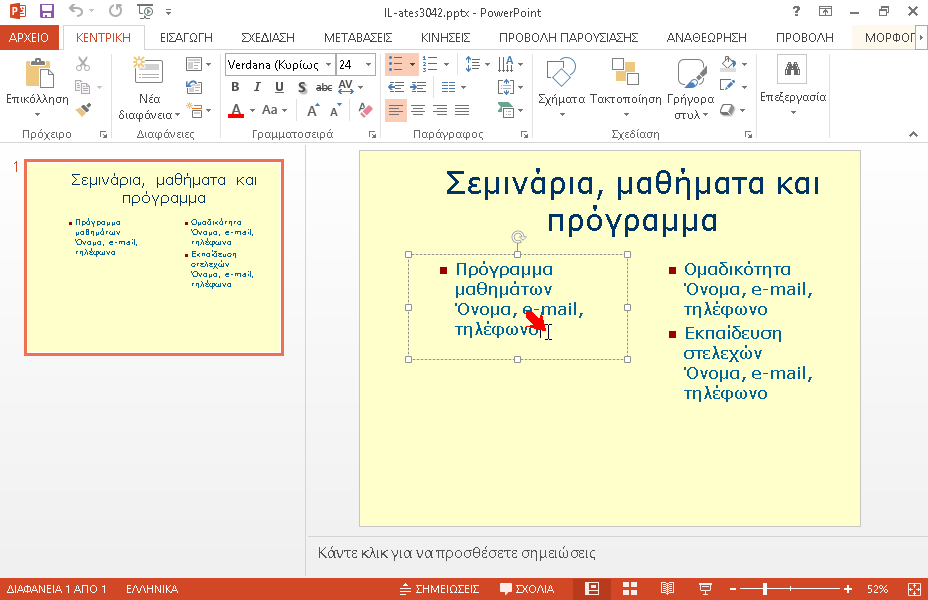The height and width of the screenshot is (600, 928).
Task: Start slideshow from beginning icon
Action: click(x=145, y=11)
